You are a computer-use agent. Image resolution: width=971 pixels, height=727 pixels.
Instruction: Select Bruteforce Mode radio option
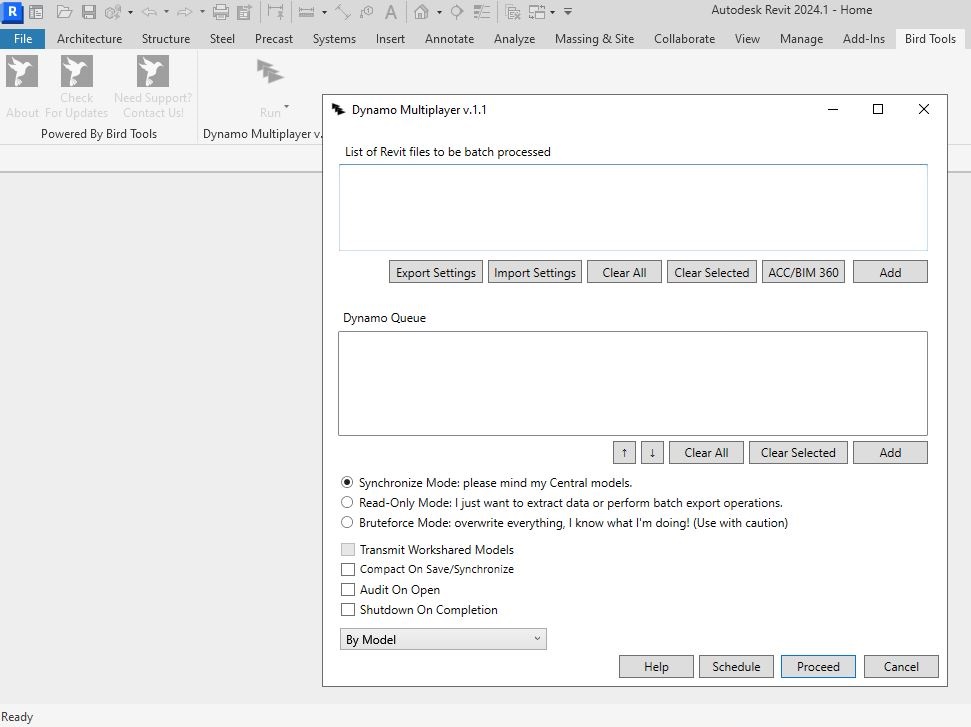click(x=347, y=523)
